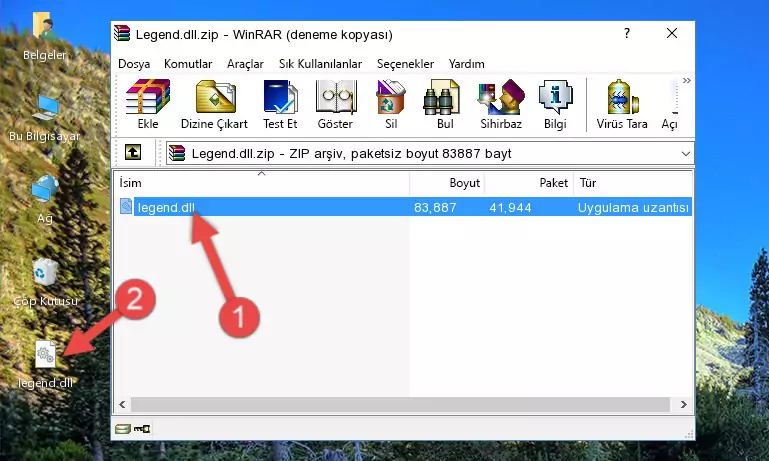
Task: Sort by the İsim column header
Action: pyautogui.click(x=262, y=183)
